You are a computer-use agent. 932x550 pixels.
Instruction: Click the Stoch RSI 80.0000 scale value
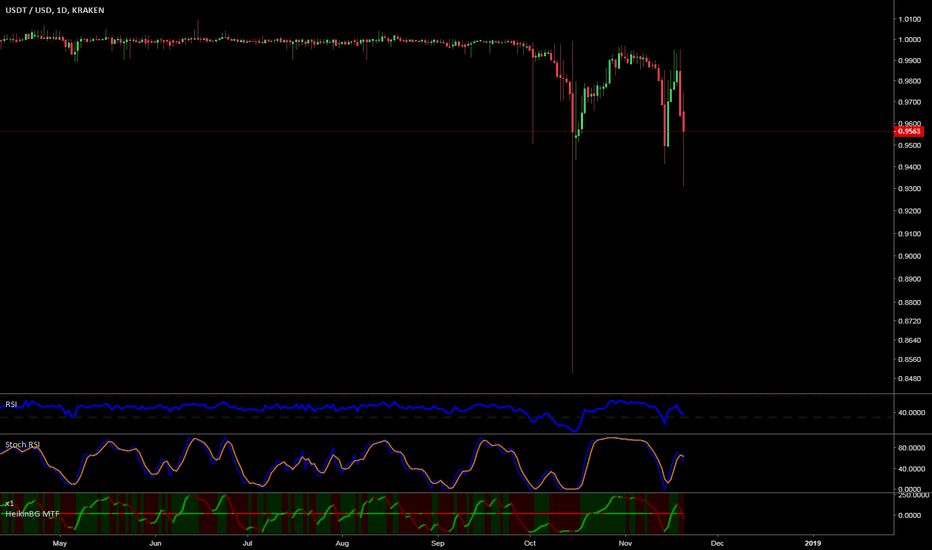(911, 448)
